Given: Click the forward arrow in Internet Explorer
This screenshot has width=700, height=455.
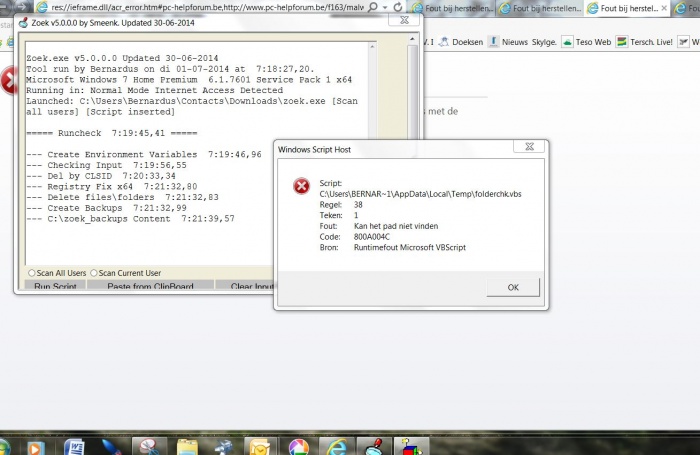Looking at the screenshot, I should (x=21, y=6).
